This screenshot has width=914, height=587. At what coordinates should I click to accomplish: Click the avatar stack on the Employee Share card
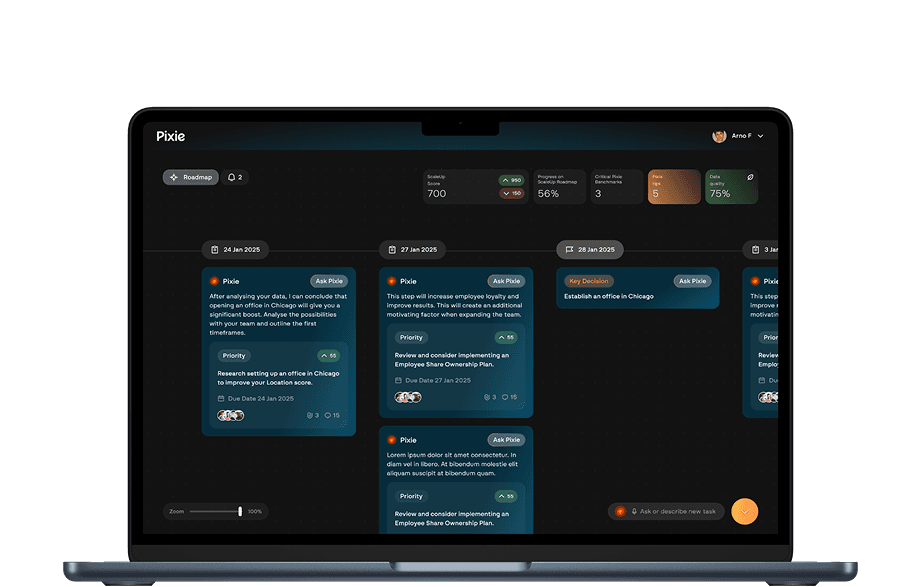(407, 396)
